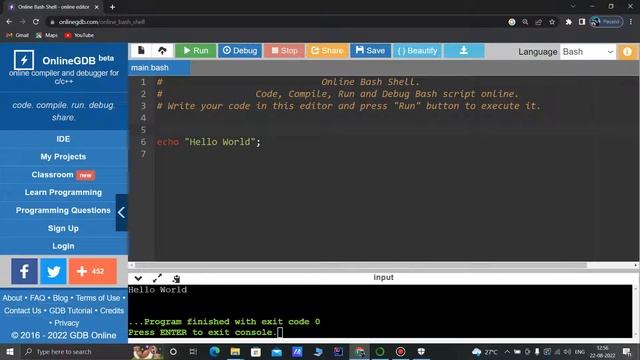Image resolution: width=640 pixels, height=360 pixels.
Task: Click the orange info icon
Action: coord(627,52)
